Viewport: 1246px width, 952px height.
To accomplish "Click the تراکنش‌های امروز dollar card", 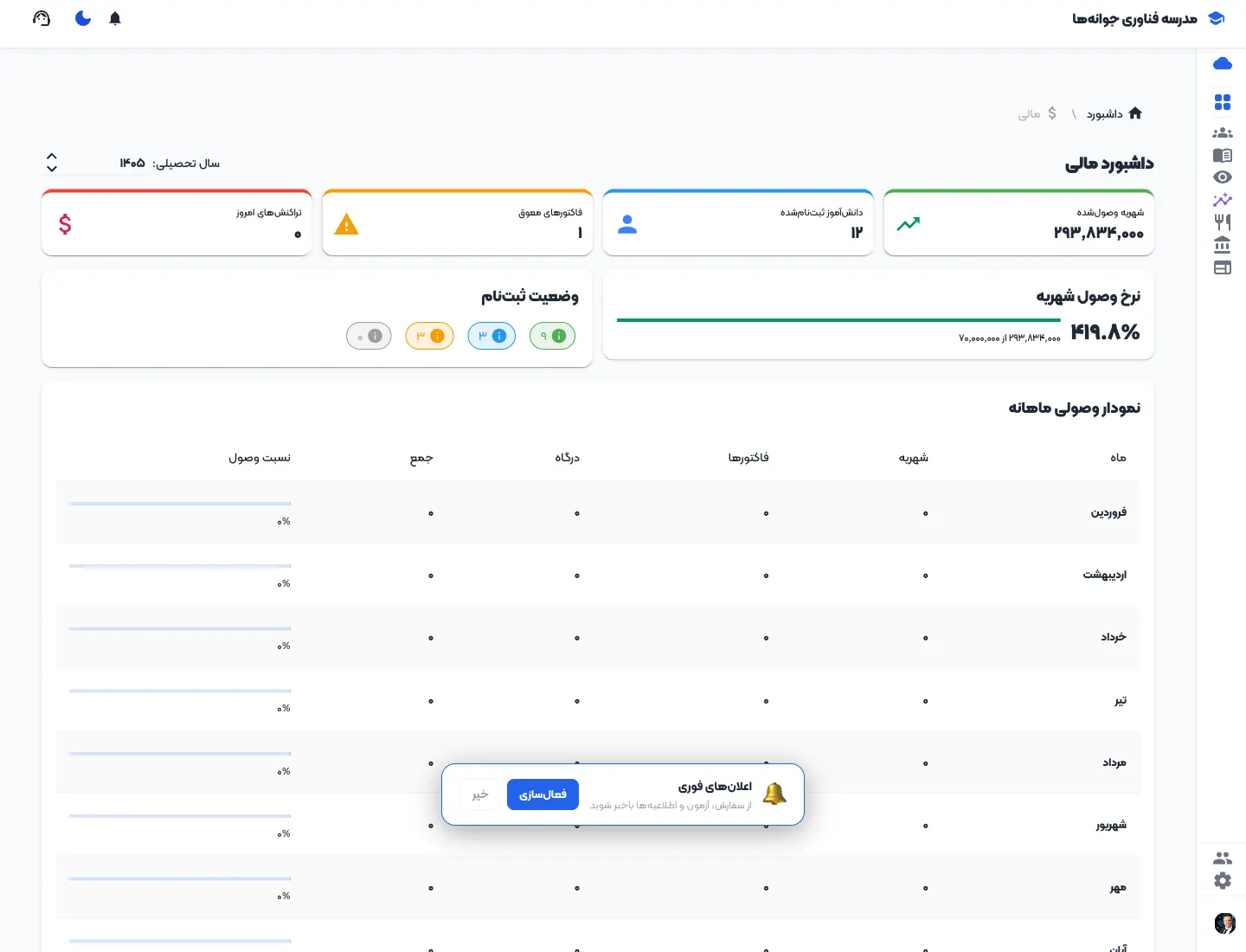I will tap(177, 222).
